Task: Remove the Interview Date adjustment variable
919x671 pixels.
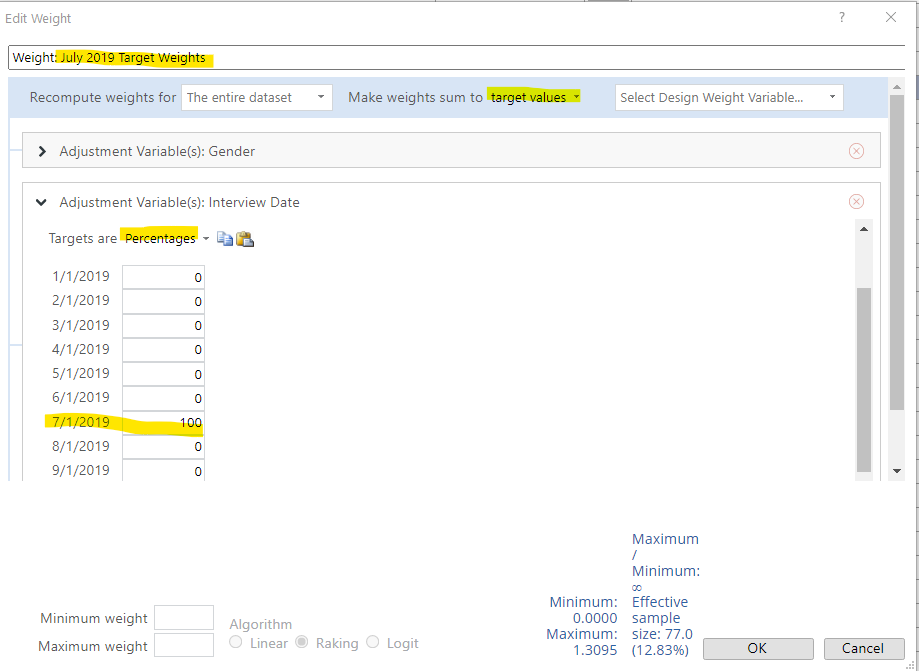Action: pyautogui.click(x=856, y=202)
